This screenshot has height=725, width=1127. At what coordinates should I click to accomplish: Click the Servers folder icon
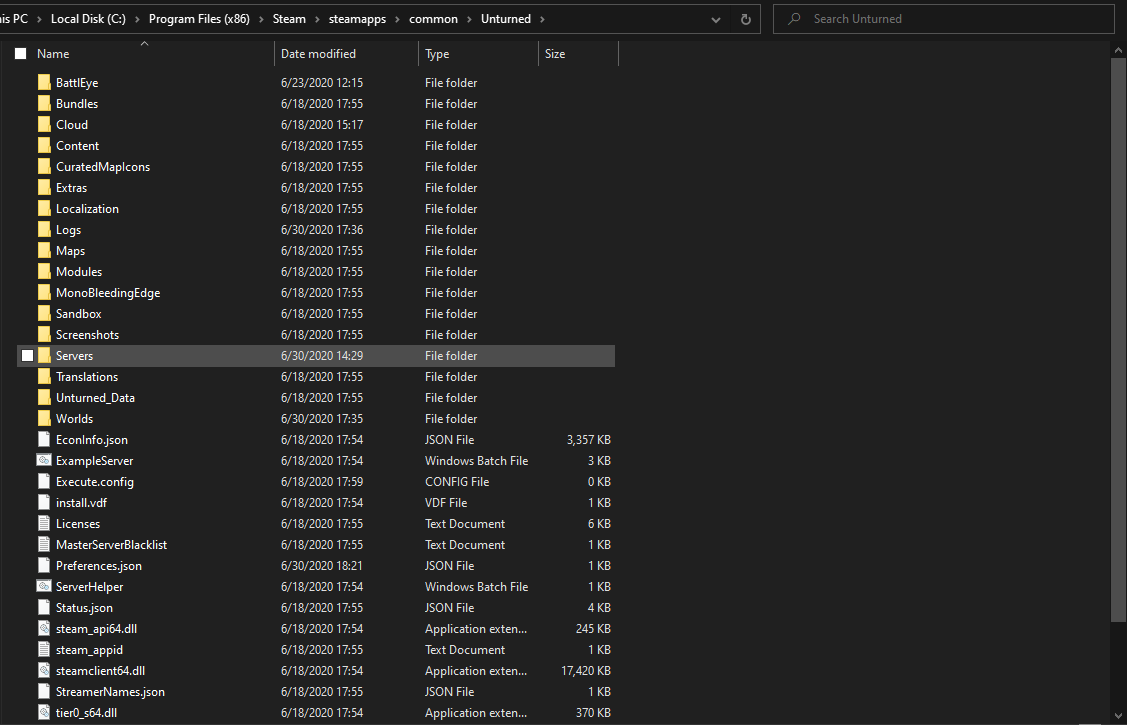pos(44,356)
